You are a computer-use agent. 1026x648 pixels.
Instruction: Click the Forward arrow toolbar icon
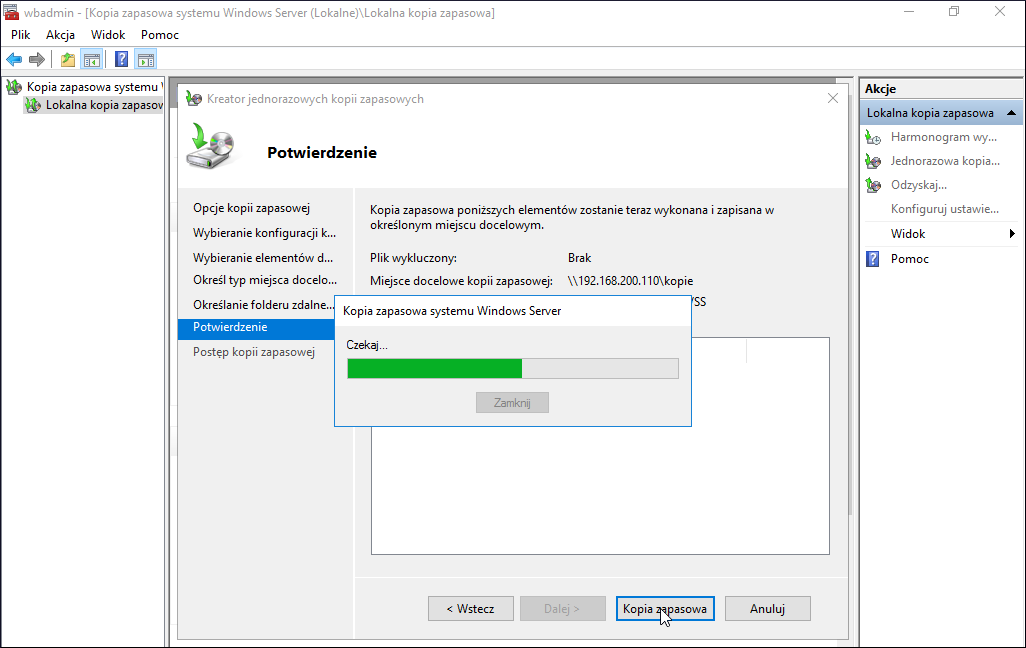coord(37,60)
